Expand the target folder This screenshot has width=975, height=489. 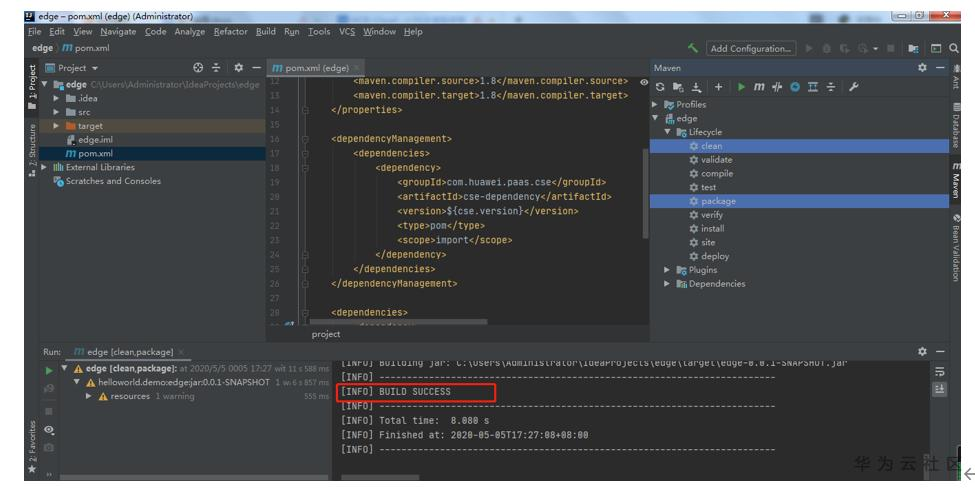tap(56, 126)
